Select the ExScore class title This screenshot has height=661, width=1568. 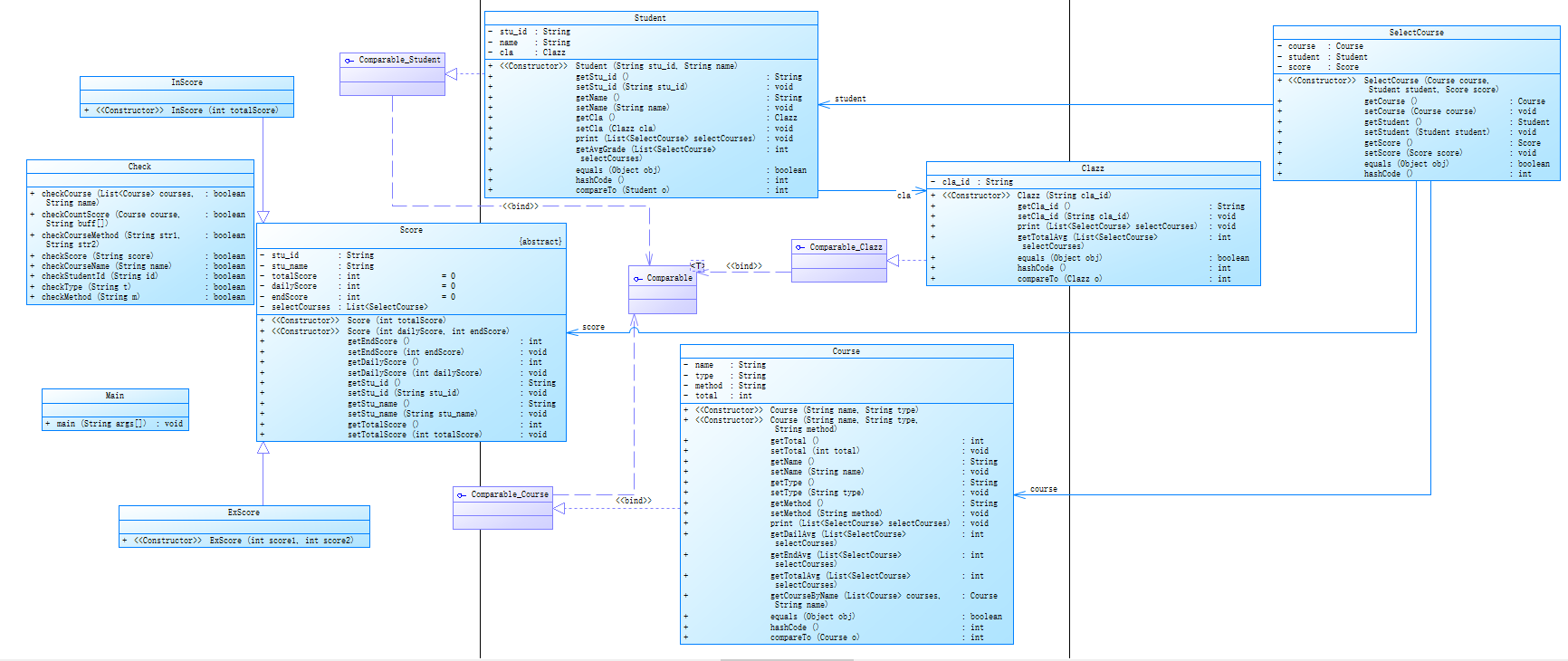pos(244,513)
